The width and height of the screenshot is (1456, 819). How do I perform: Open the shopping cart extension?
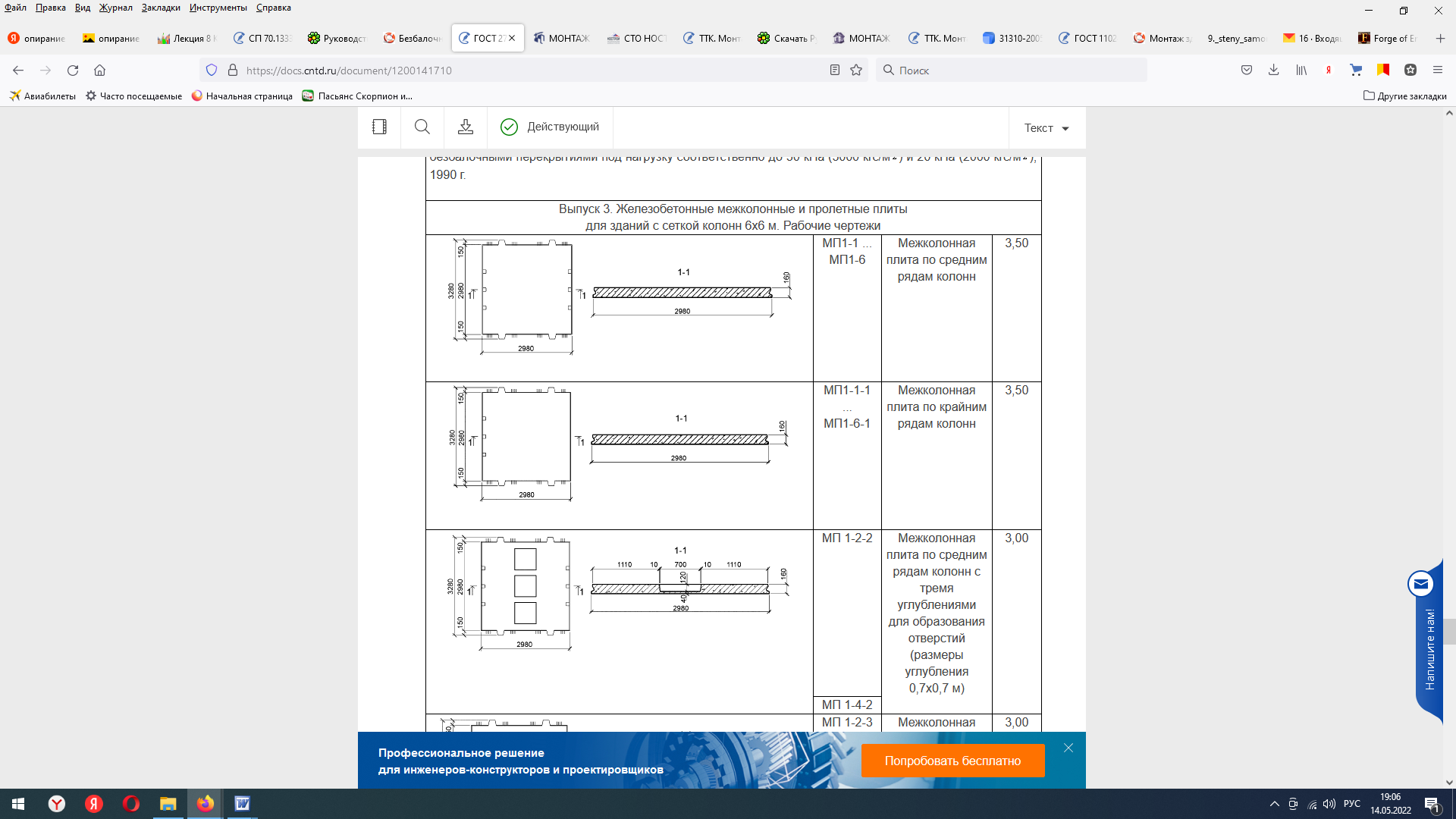point(1356,70)
